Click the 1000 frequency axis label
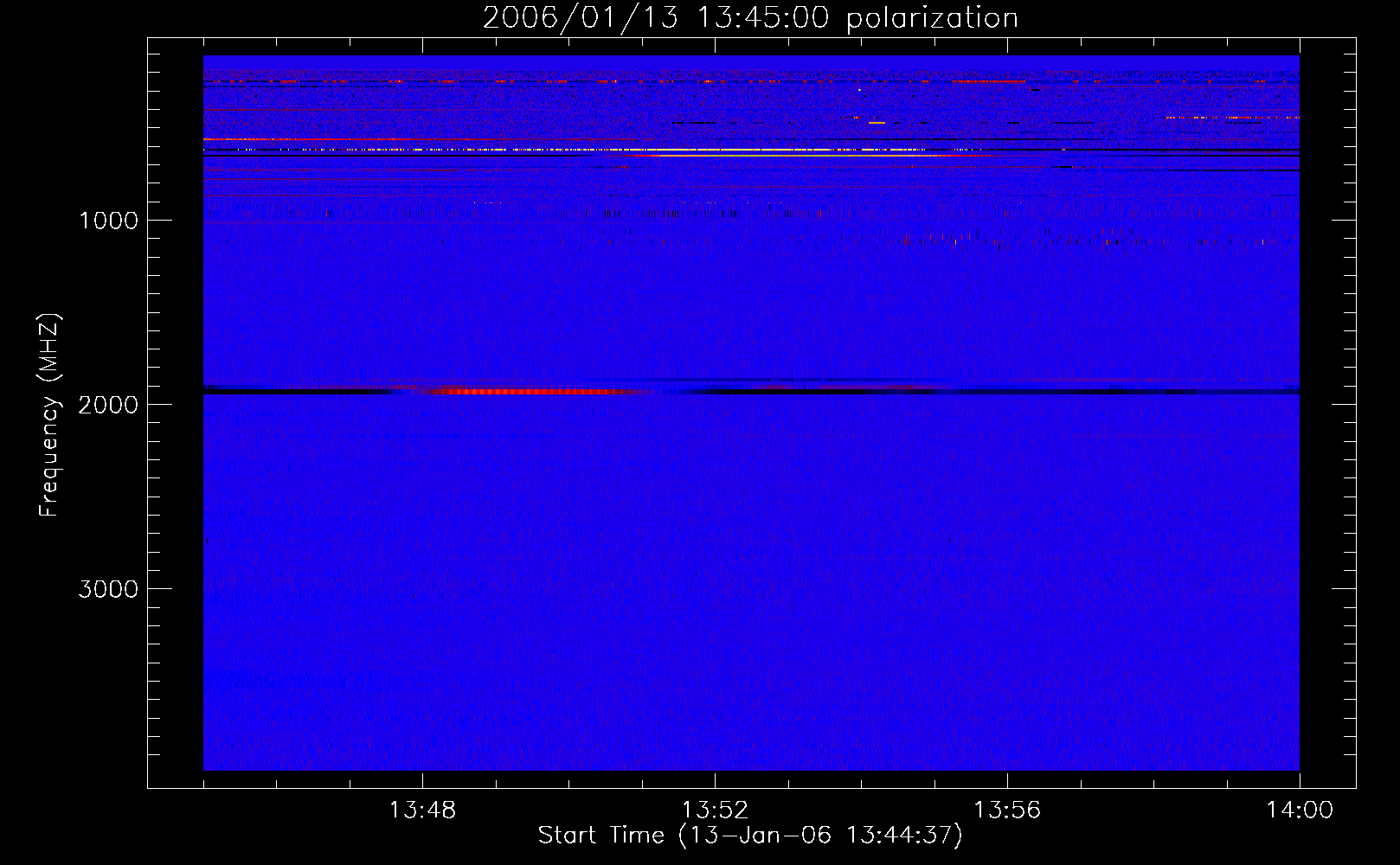1400x865 pixels. (108, 221)
